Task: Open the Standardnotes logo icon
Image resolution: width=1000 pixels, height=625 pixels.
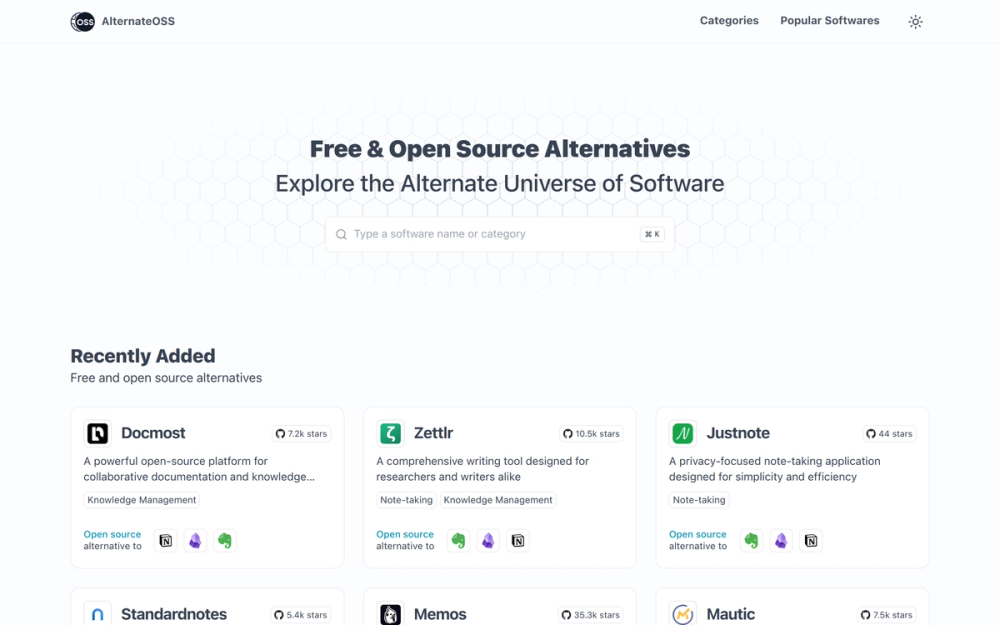Action: 98,614
